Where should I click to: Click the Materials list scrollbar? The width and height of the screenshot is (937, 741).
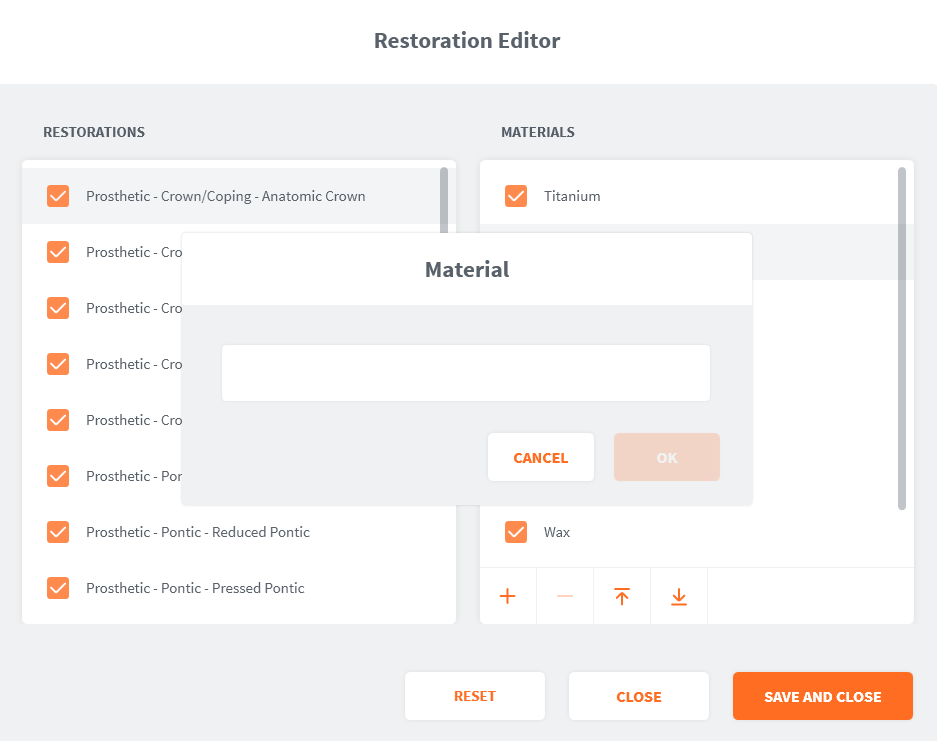[902, 340]
